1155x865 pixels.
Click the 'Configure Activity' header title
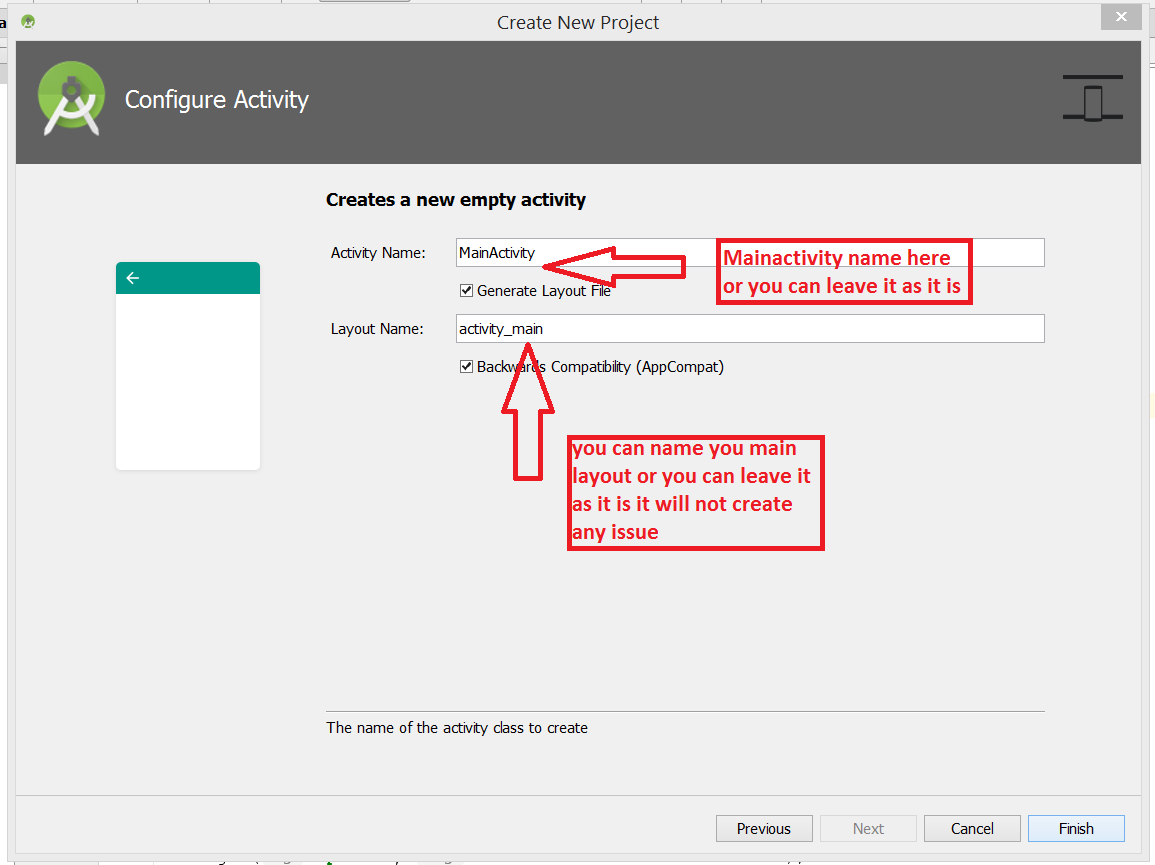217,99
